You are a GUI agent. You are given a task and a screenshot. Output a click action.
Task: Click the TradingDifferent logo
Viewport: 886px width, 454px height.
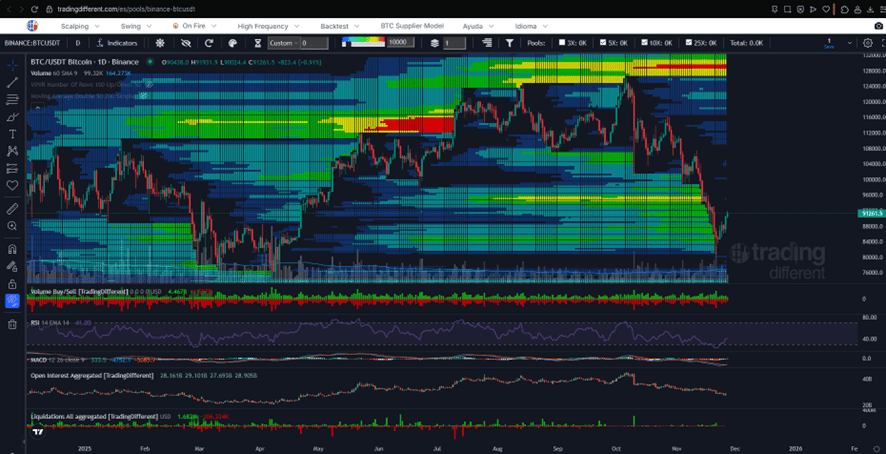click(x=32, y=25)
